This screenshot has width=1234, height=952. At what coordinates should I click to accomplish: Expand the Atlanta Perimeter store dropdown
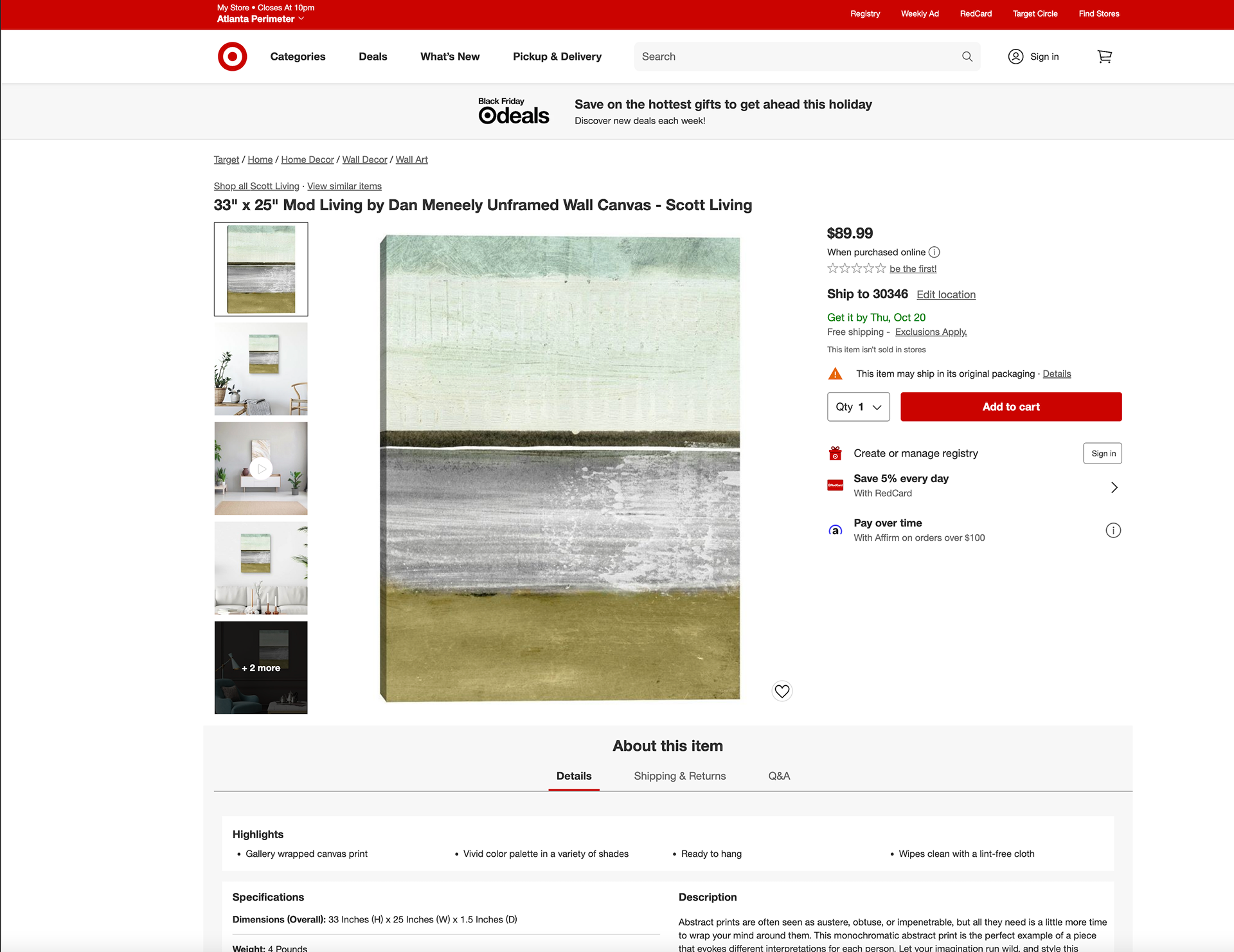pos(260,19)
